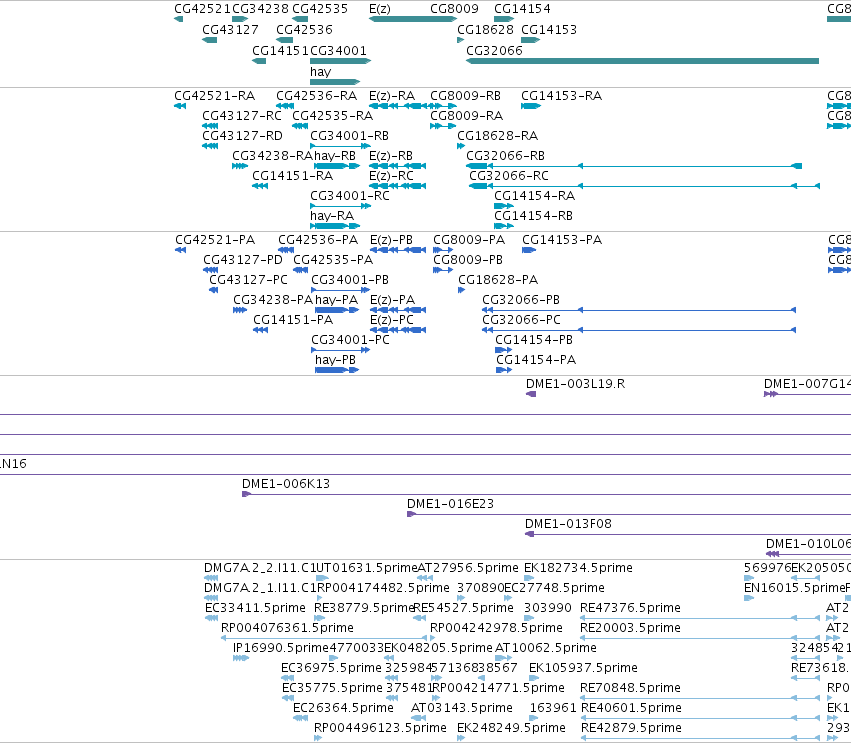Click EST IP16990.5prime
Image resolution: width=851 pixels, height=743 pixels.
(x=281, y=648)
